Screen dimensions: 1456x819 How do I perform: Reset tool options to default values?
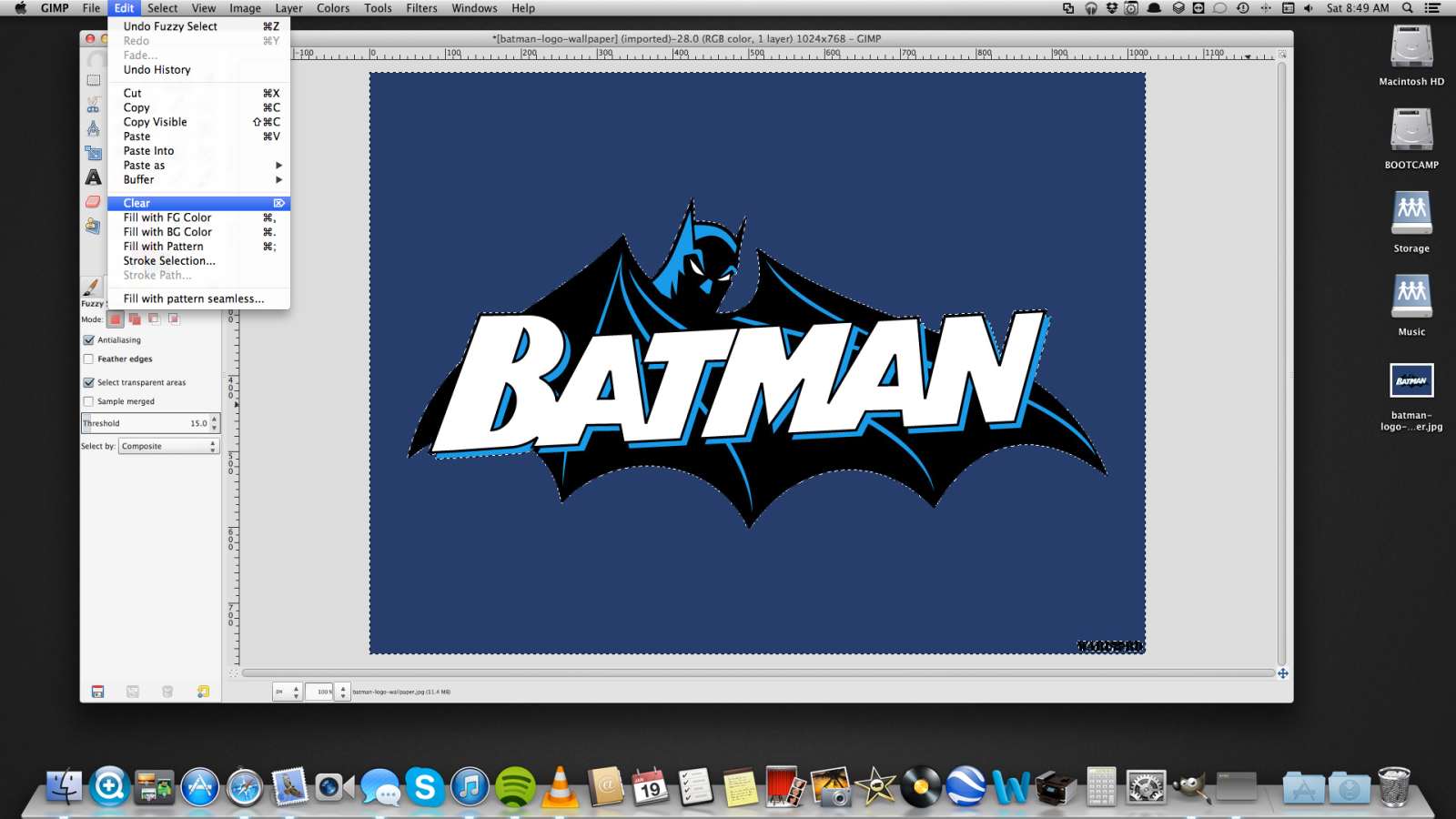[x=203, y=692]
